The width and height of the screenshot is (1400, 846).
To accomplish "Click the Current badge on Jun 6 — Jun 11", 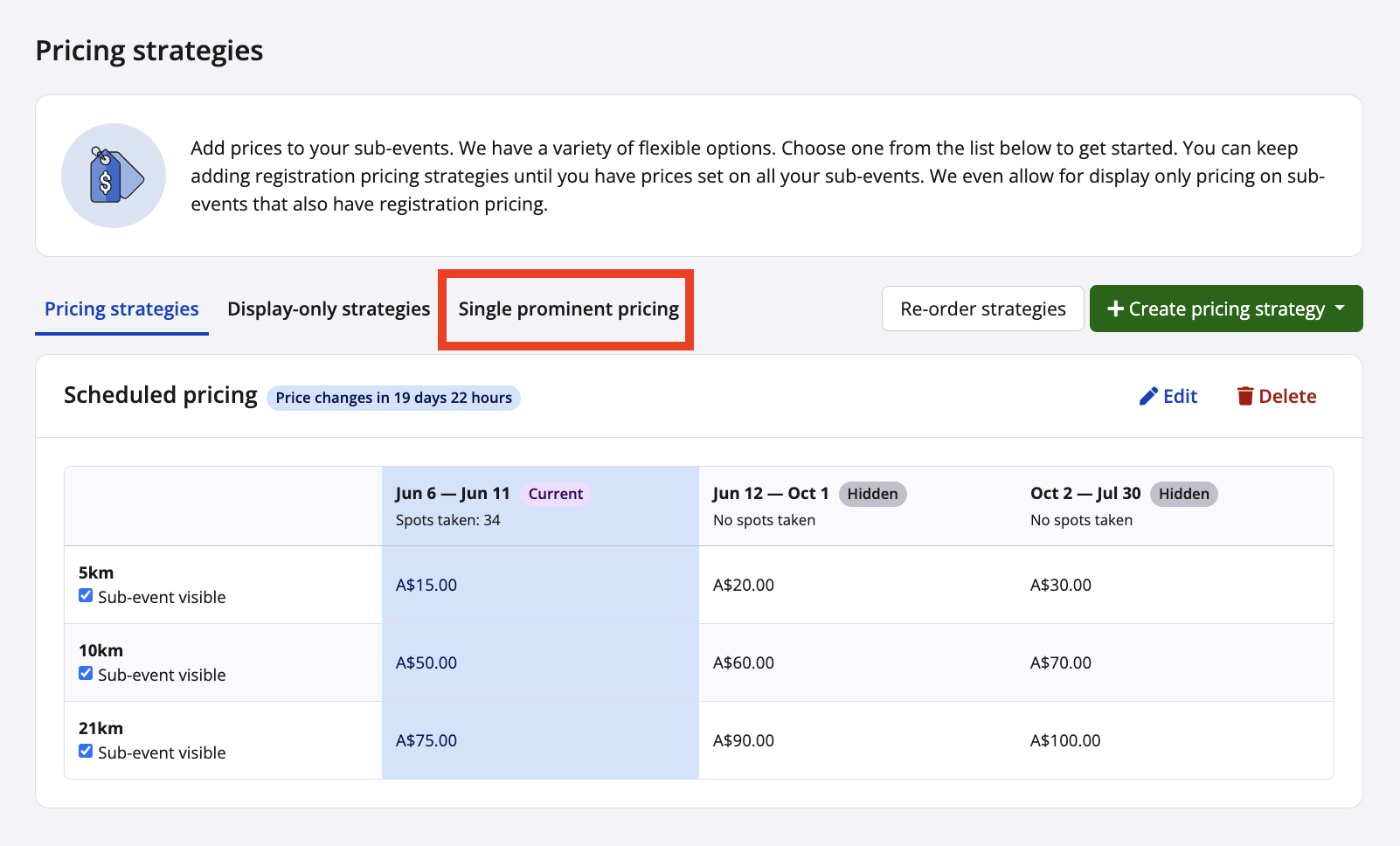I will click(555, 494).
